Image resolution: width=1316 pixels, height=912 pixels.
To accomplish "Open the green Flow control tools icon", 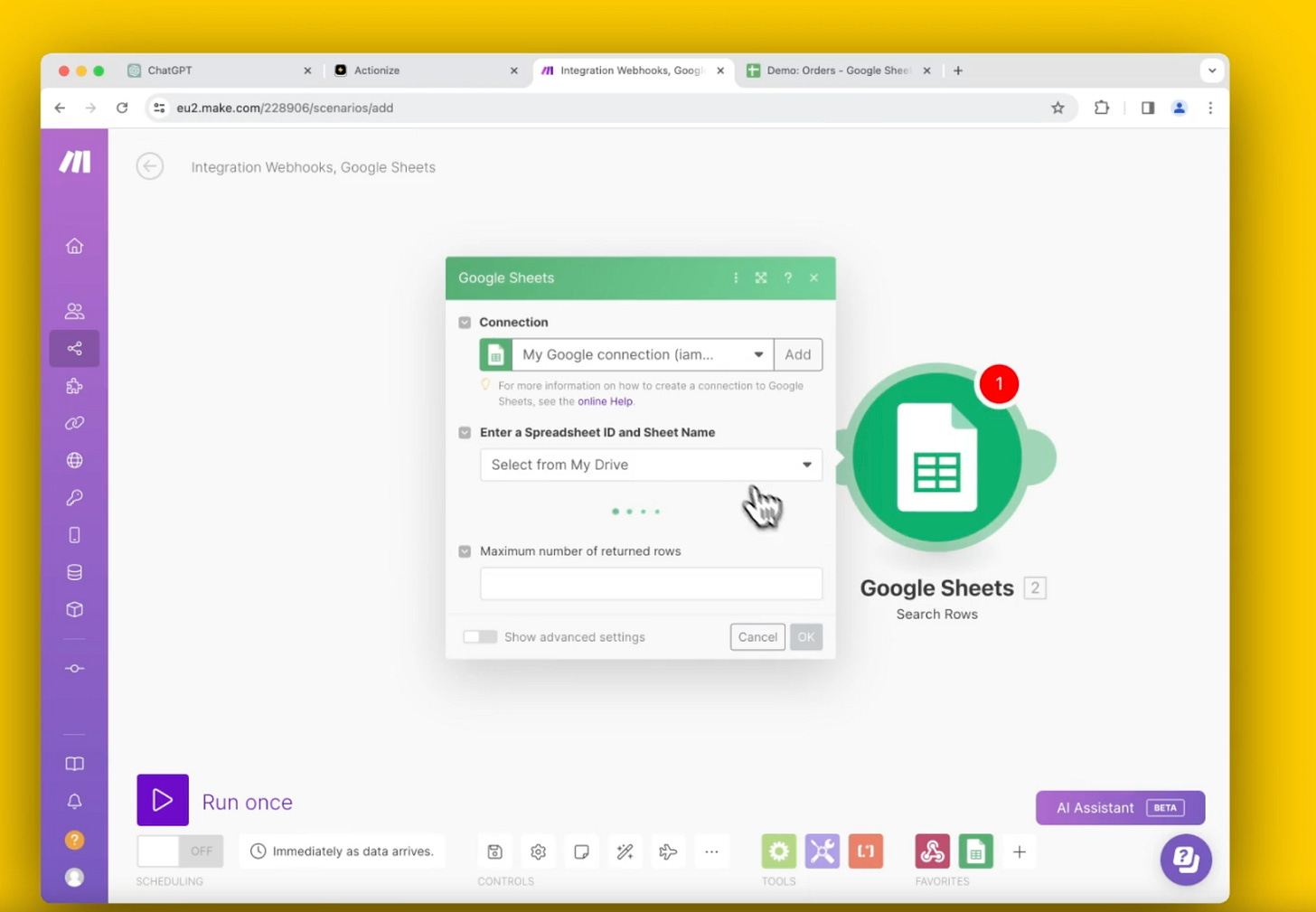I will click(779, 851).
